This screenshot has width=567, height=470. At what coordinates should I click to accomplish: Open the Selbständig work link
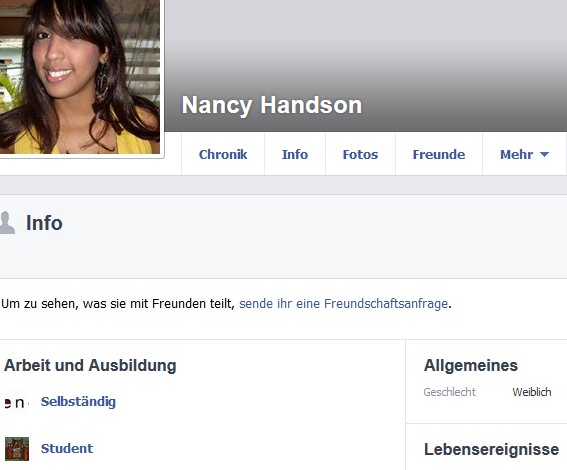point(78,402)
